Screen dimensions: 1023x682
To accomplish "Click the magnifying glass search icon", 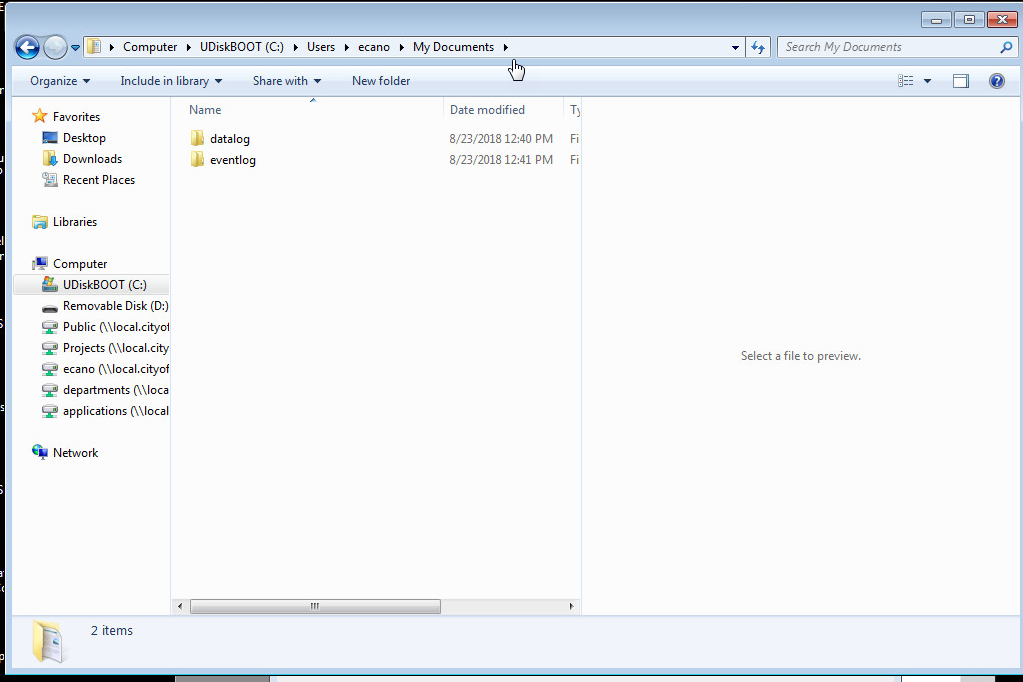I will (1006, 47).
